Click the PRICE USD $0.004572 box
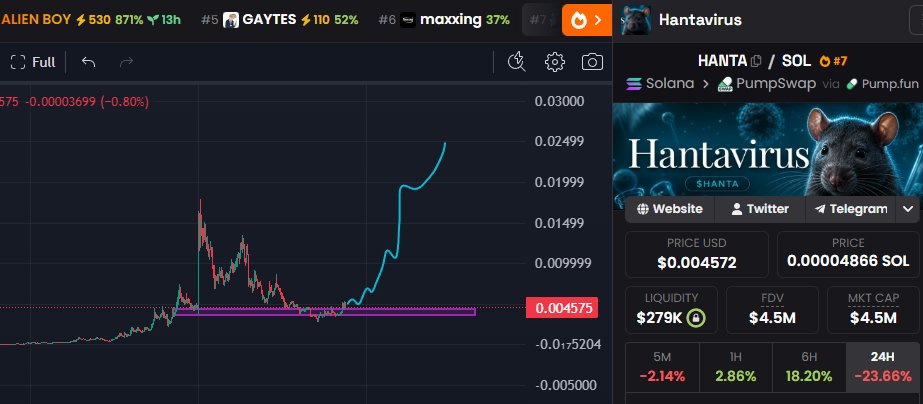Screen dimensions: 923x404 696,254
